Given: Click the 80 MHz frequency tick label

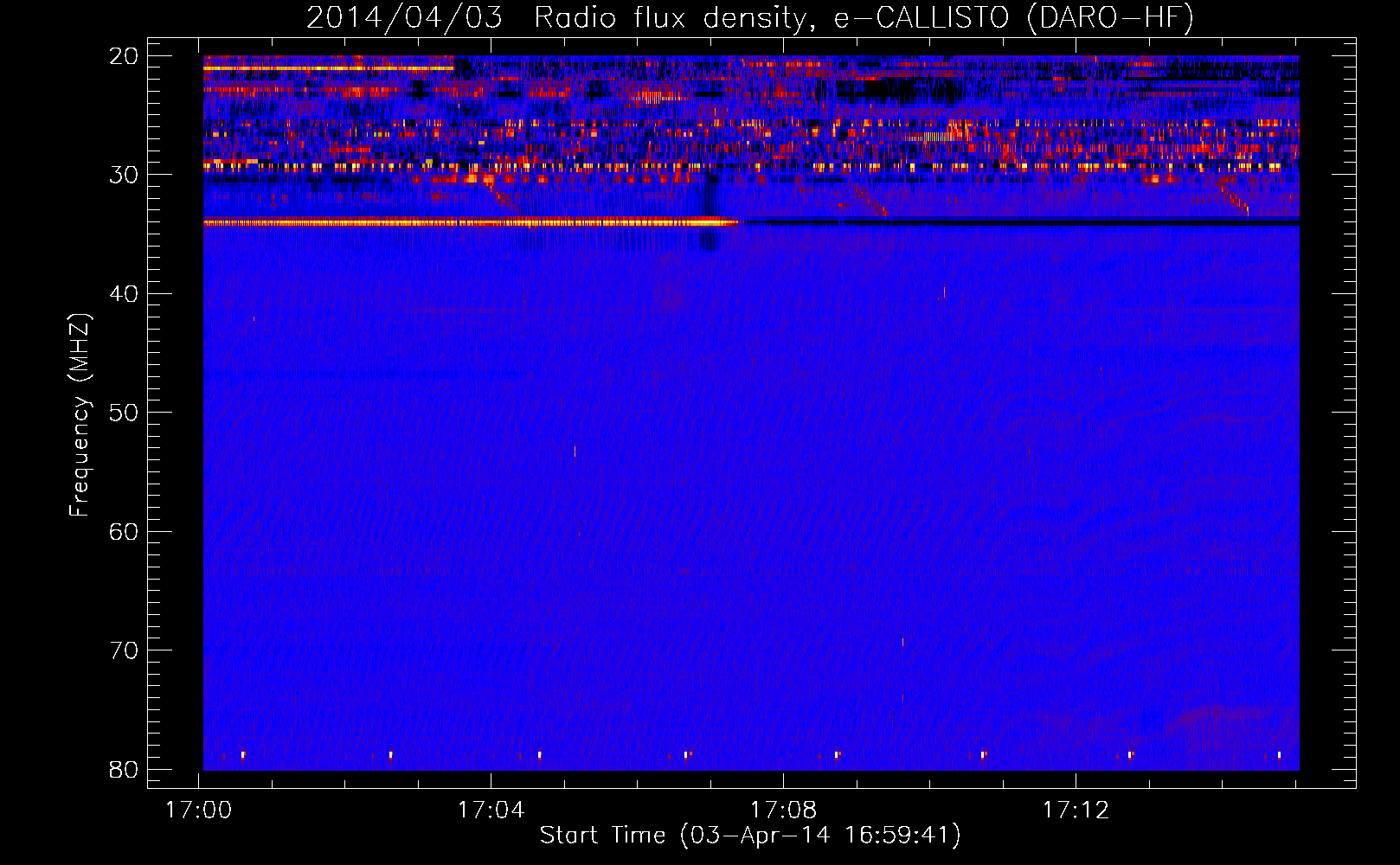Looking at the screenshot, I should 124,770.
